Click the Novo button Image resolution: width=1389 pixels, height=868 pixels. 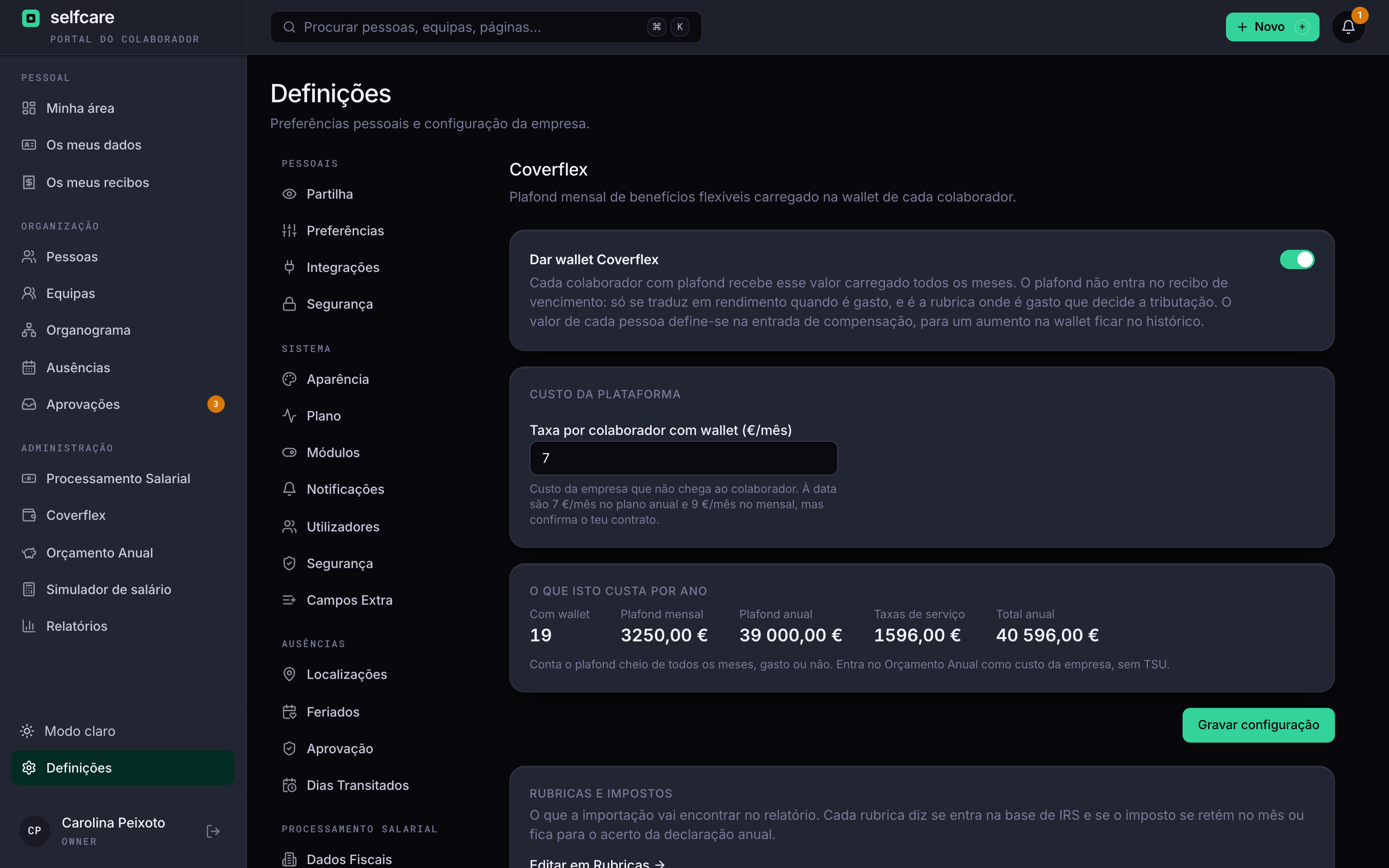tap(1272, 27)
